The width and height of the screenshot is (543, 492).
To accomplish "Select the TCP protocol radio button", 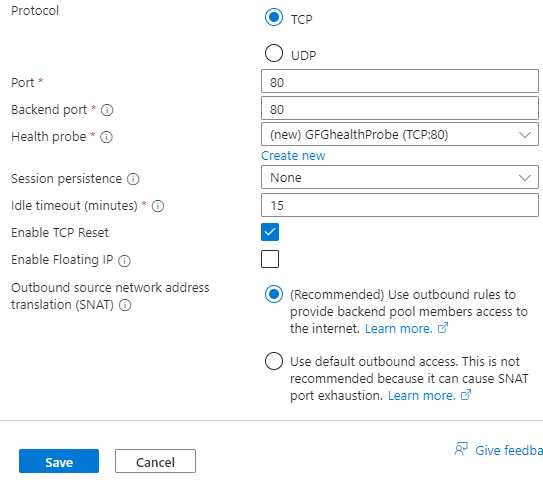I will [x=274, y=17].
